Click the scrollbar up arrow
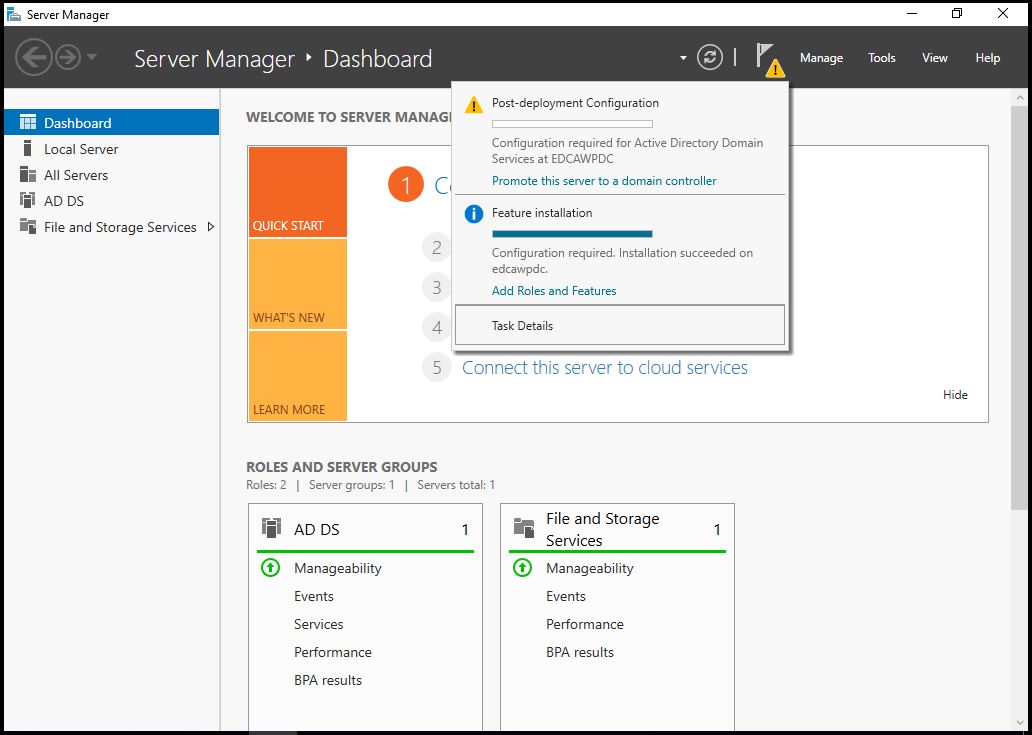This screenshot has height=735, width=1032. click(x=1019, y=98)
